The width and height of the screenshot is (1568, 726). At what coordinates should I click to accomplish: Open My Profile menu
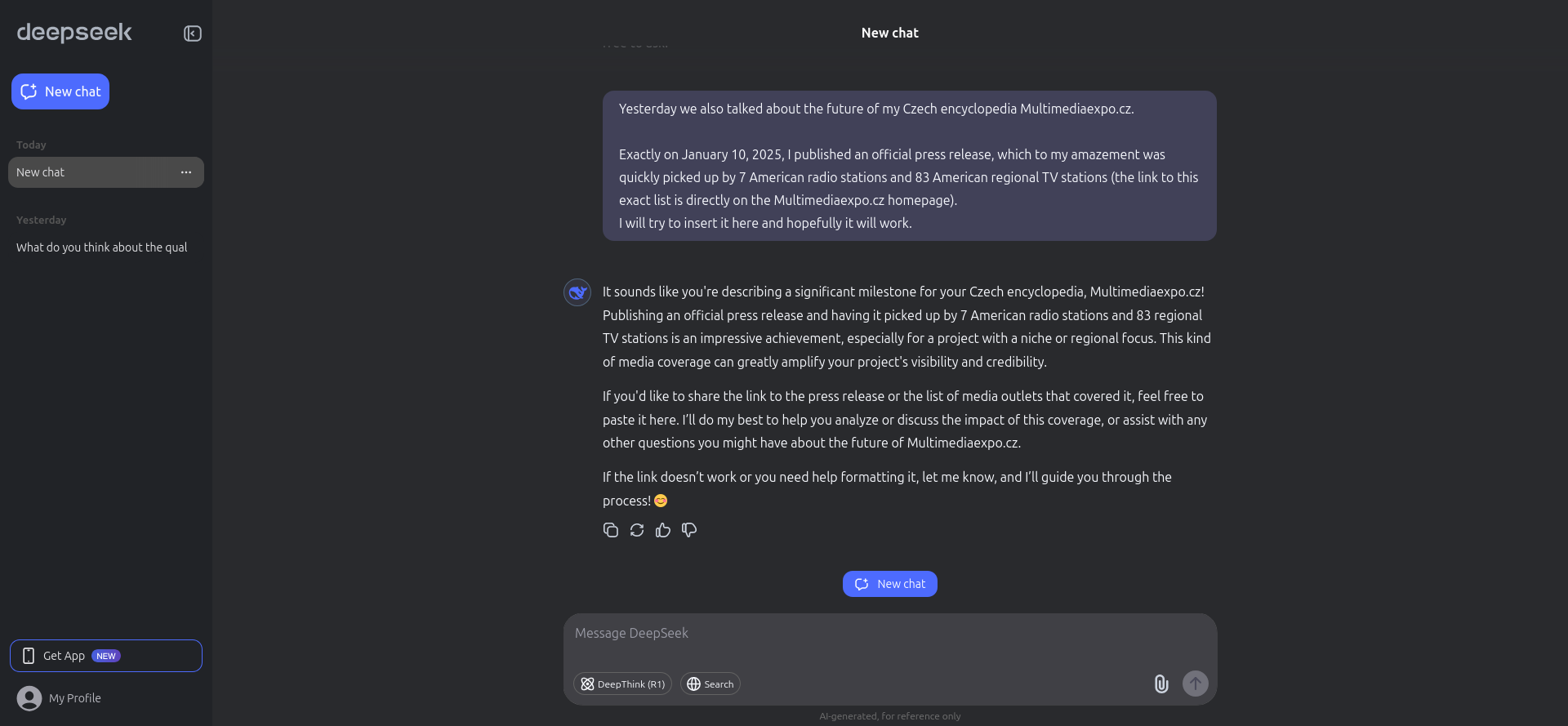click(x=74, y=698)
